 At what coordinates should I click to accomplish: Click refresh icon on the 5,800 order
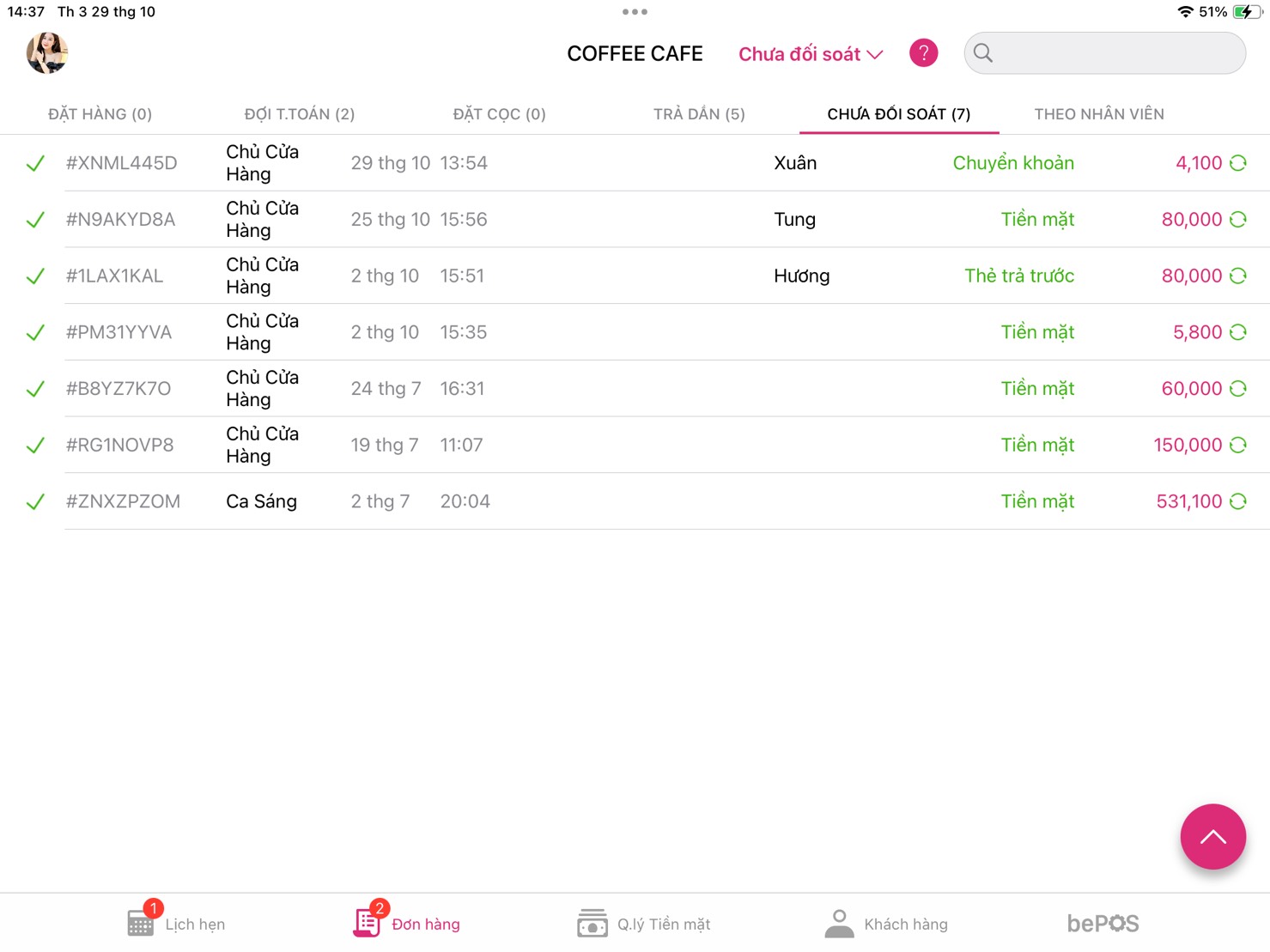(x=1237, y=332)
